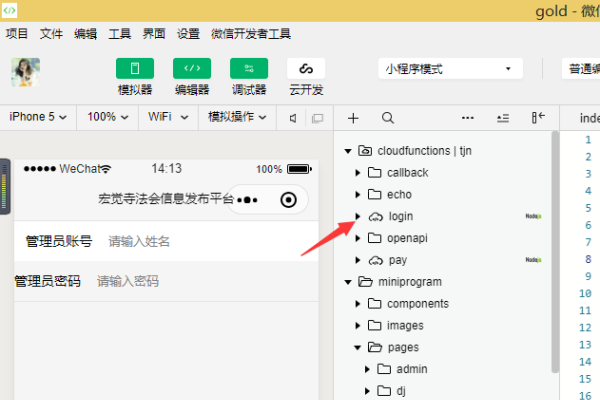This screenshot has width=600, height=400.
Task: Click the file tree collapse-all icon
Action: coord(503,118)
